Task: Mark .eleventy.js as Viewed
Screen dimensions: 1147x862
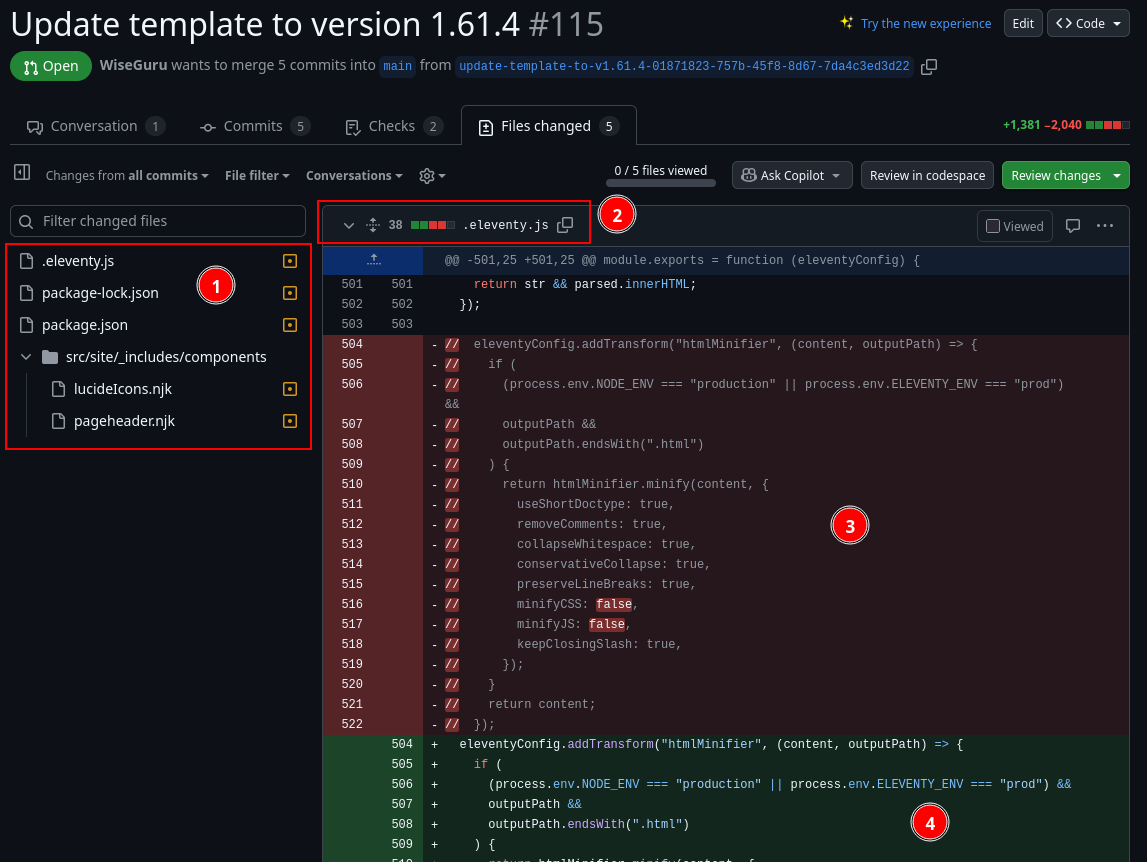Action: pyautogui.click(x=1014, y=226)
